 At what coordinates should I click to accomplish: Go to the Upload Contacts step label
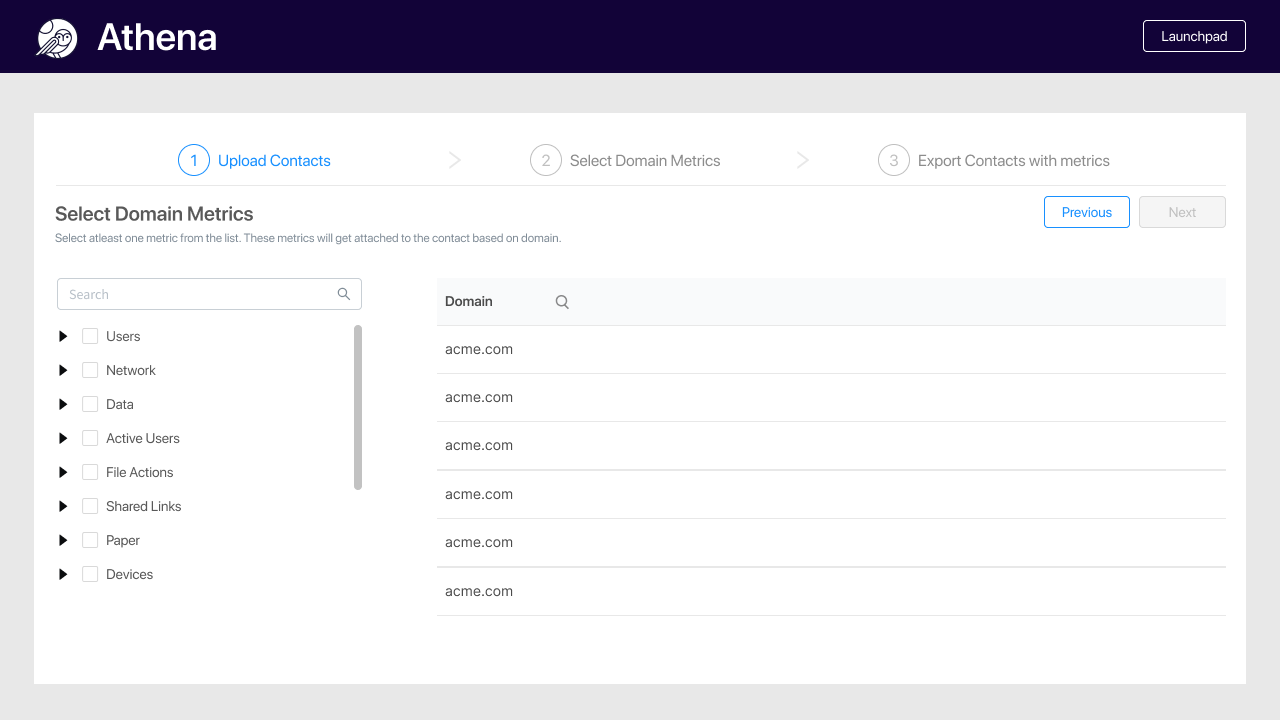coord(274,160)
